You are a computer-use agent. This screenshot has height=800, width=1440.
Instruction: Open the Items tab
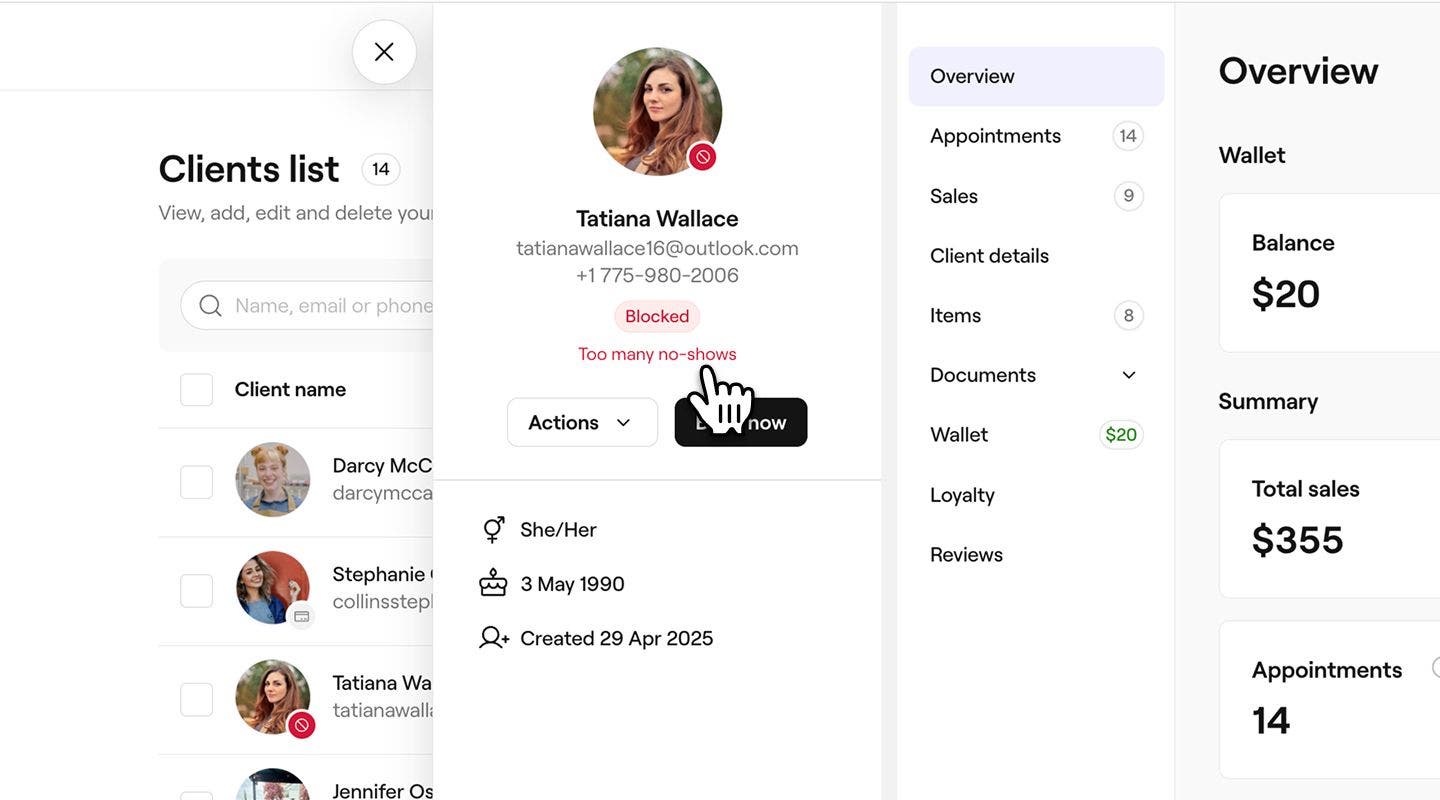click(x=1036, y=316)
